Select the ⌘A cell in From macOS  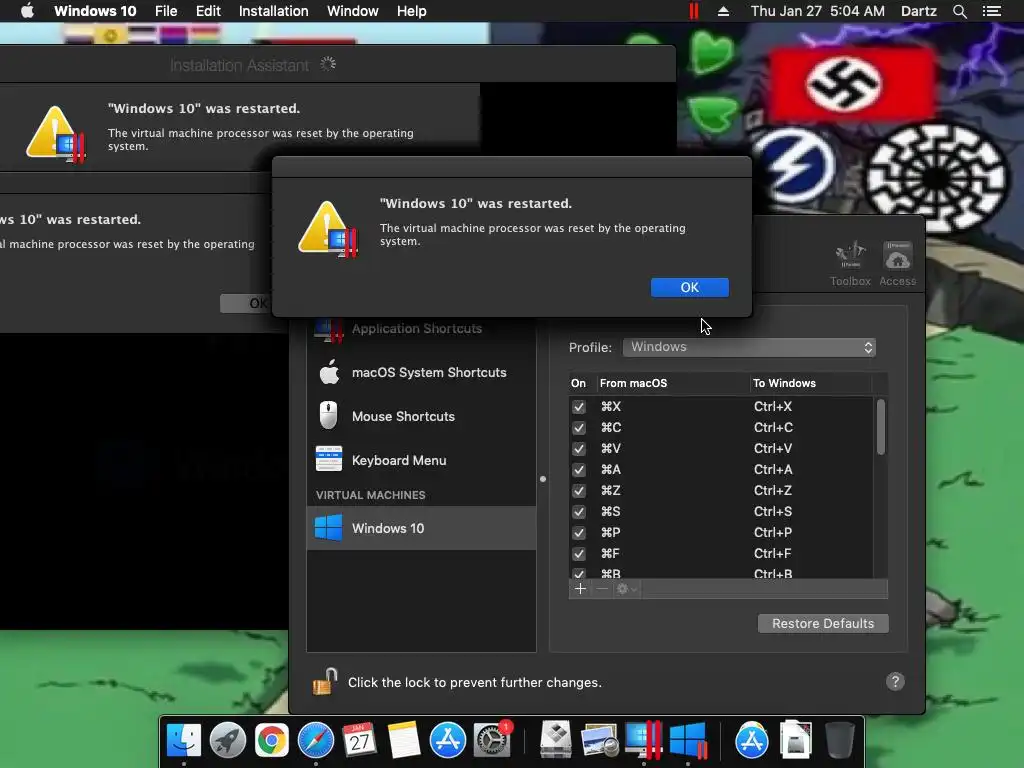611,470
